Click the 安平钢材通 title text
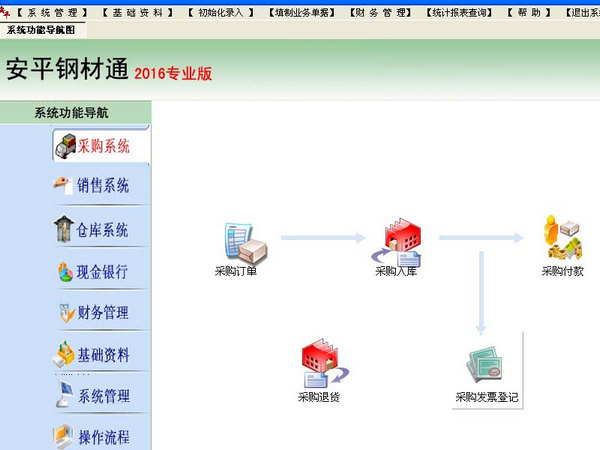 pyautogui.click(x=67, y=69)
